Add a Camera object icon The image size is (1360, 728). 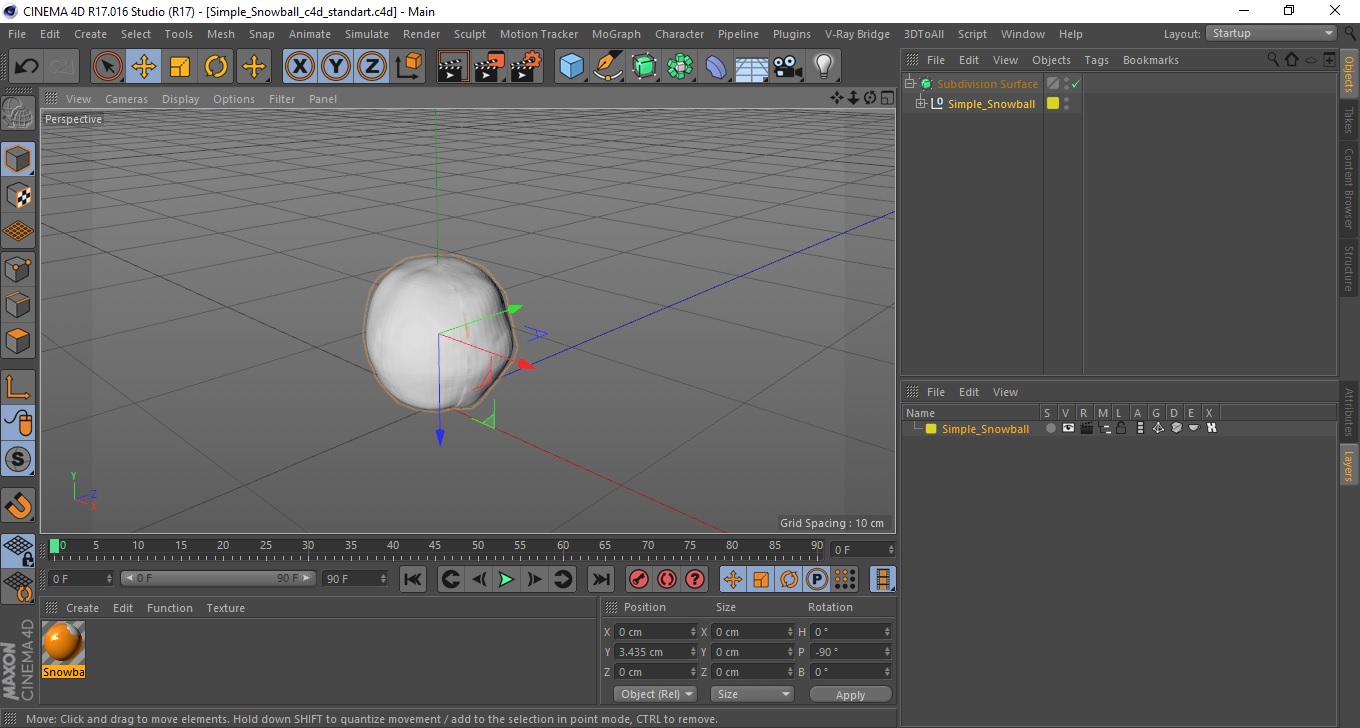pos(787,67)
